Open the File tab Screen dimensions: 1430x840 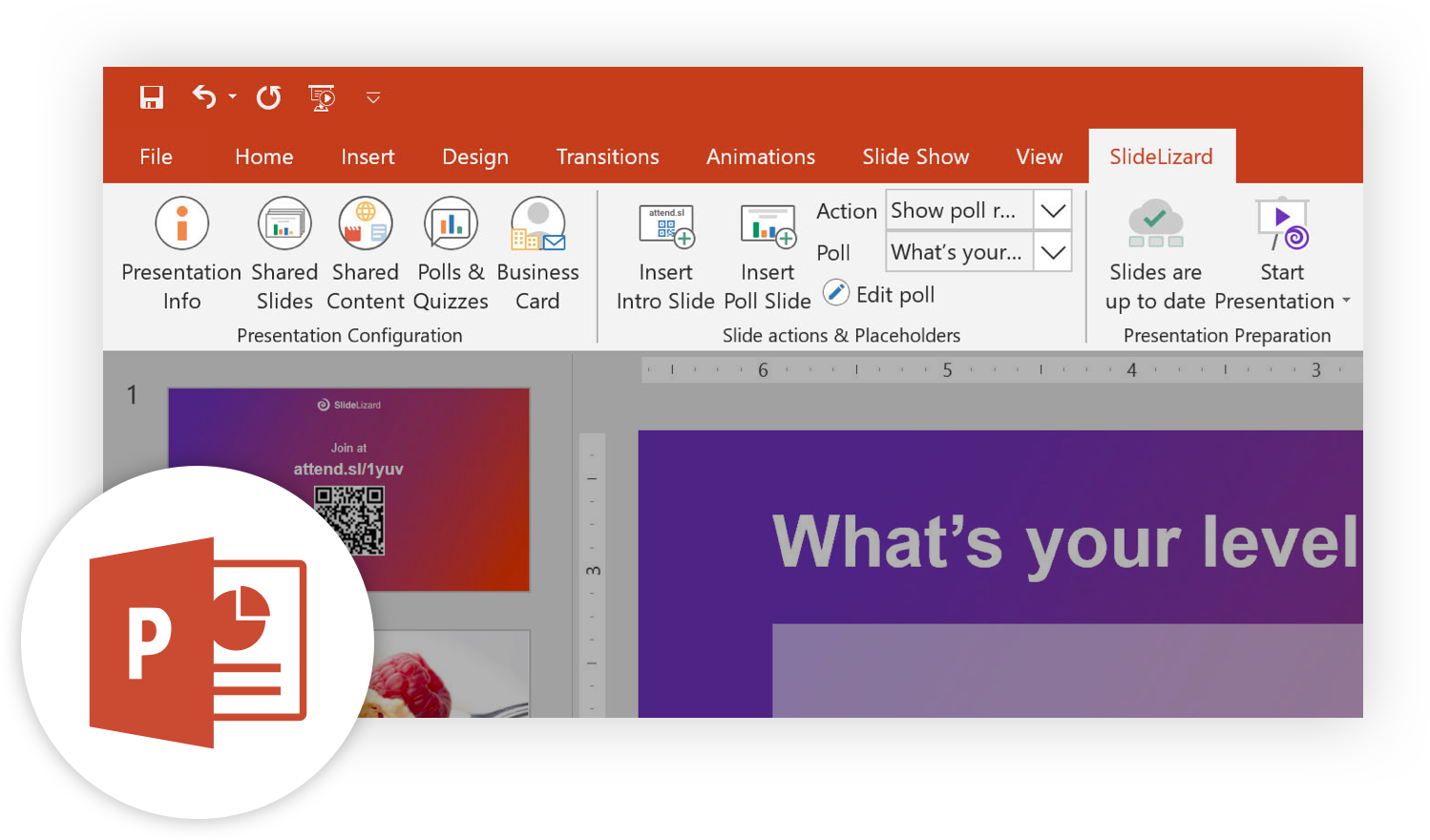156,157
